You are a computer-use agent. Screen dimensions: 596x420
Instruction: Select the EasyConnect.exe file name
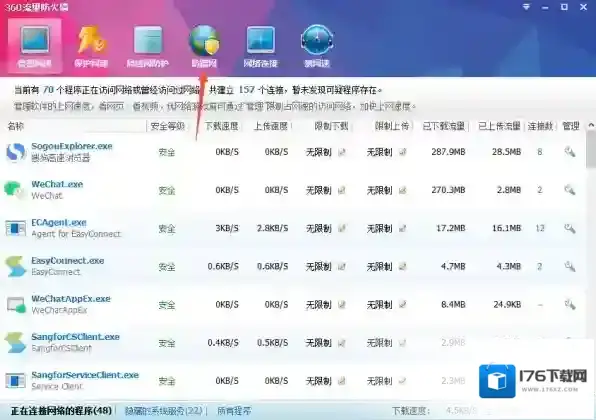click(x=68, y=261)
